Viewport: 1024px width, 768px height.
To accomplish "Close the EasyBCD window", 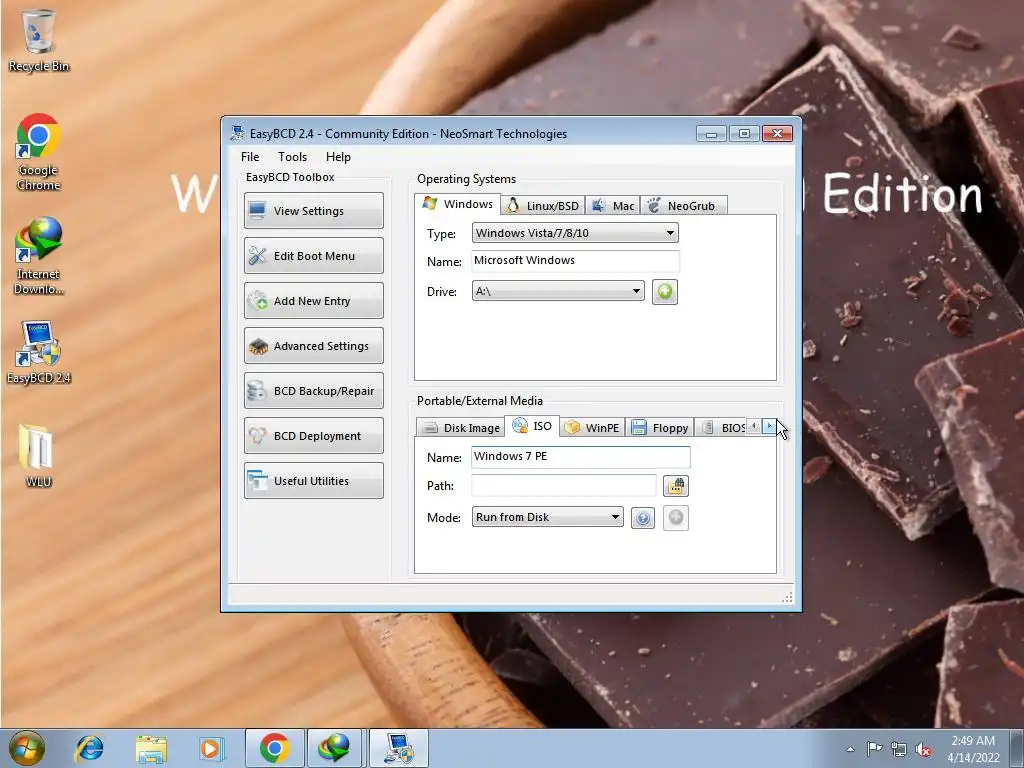I will [777, 133].
